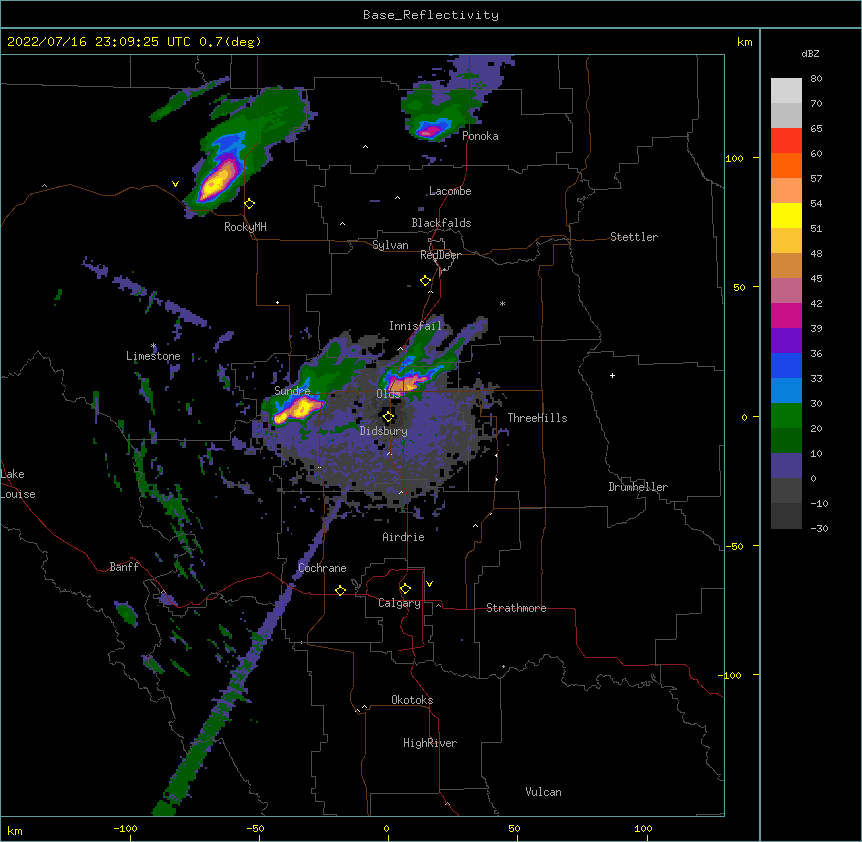Image resolution: width=862 pixels, height=842 pixels.
Task: Click the Blackfalds city label
Action: point(441,223)
